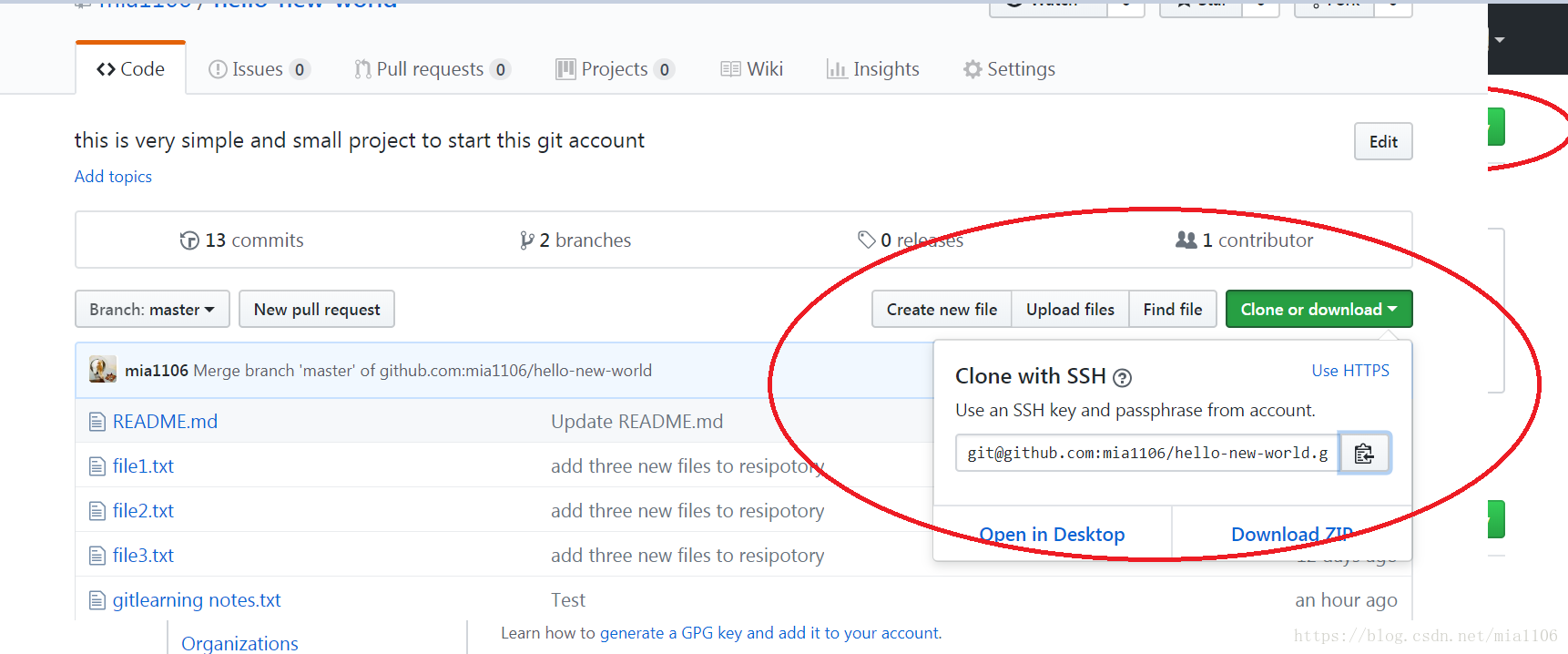Image resolution: width=1568 pixels, height=654 pixels.
Task: Click Download ZIP
Action: click(1291, 535)
